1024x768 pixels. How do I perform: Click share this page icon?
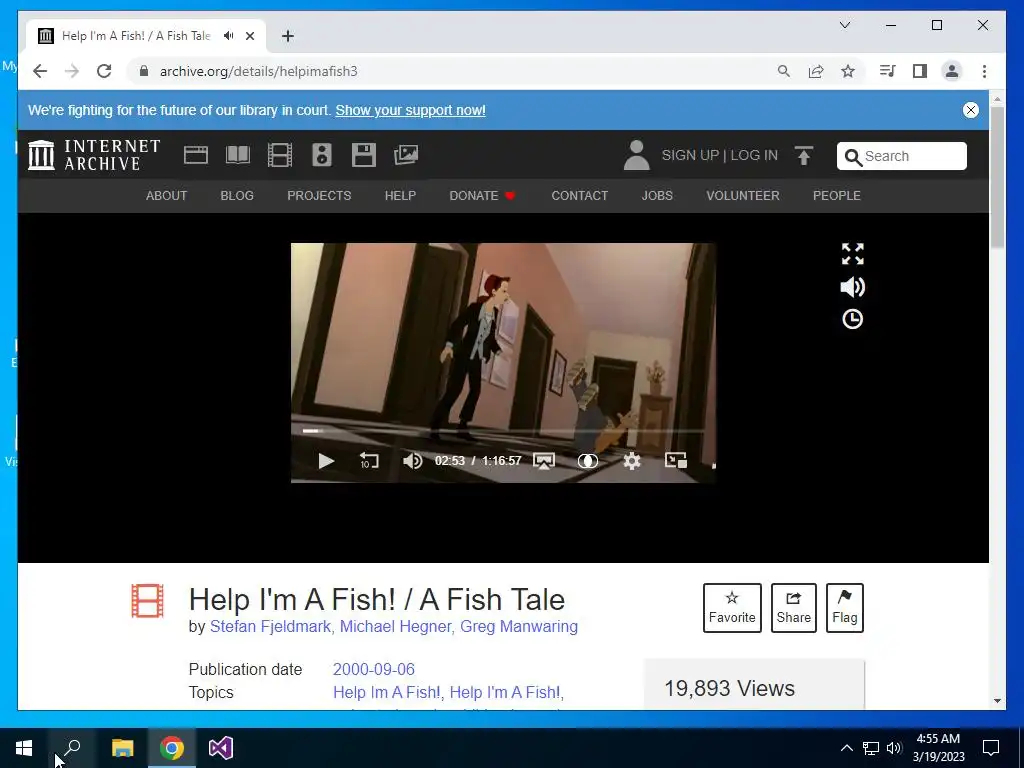tap(816, 71)
